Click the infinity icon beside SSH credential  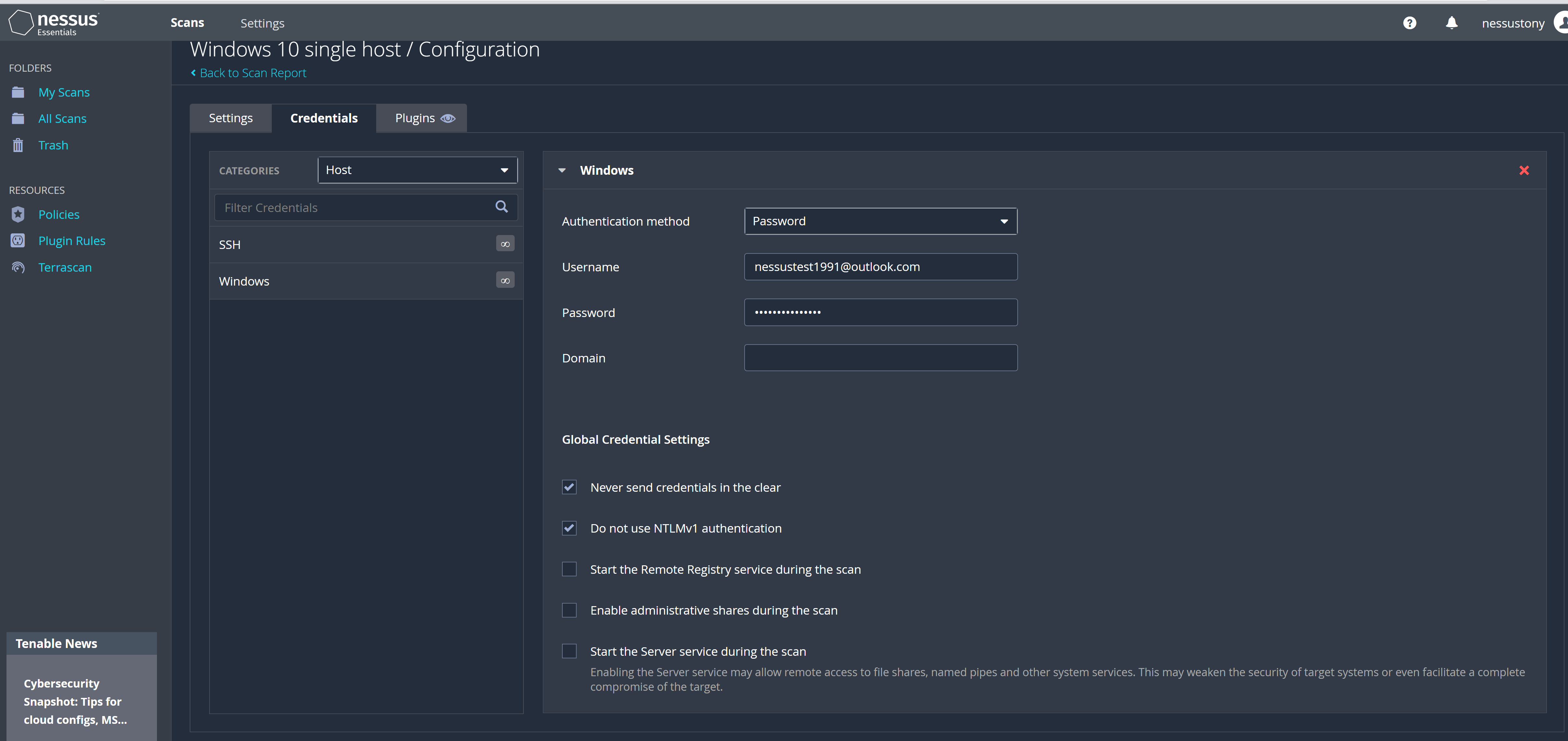pyautogui.click(x=505, y=243)
